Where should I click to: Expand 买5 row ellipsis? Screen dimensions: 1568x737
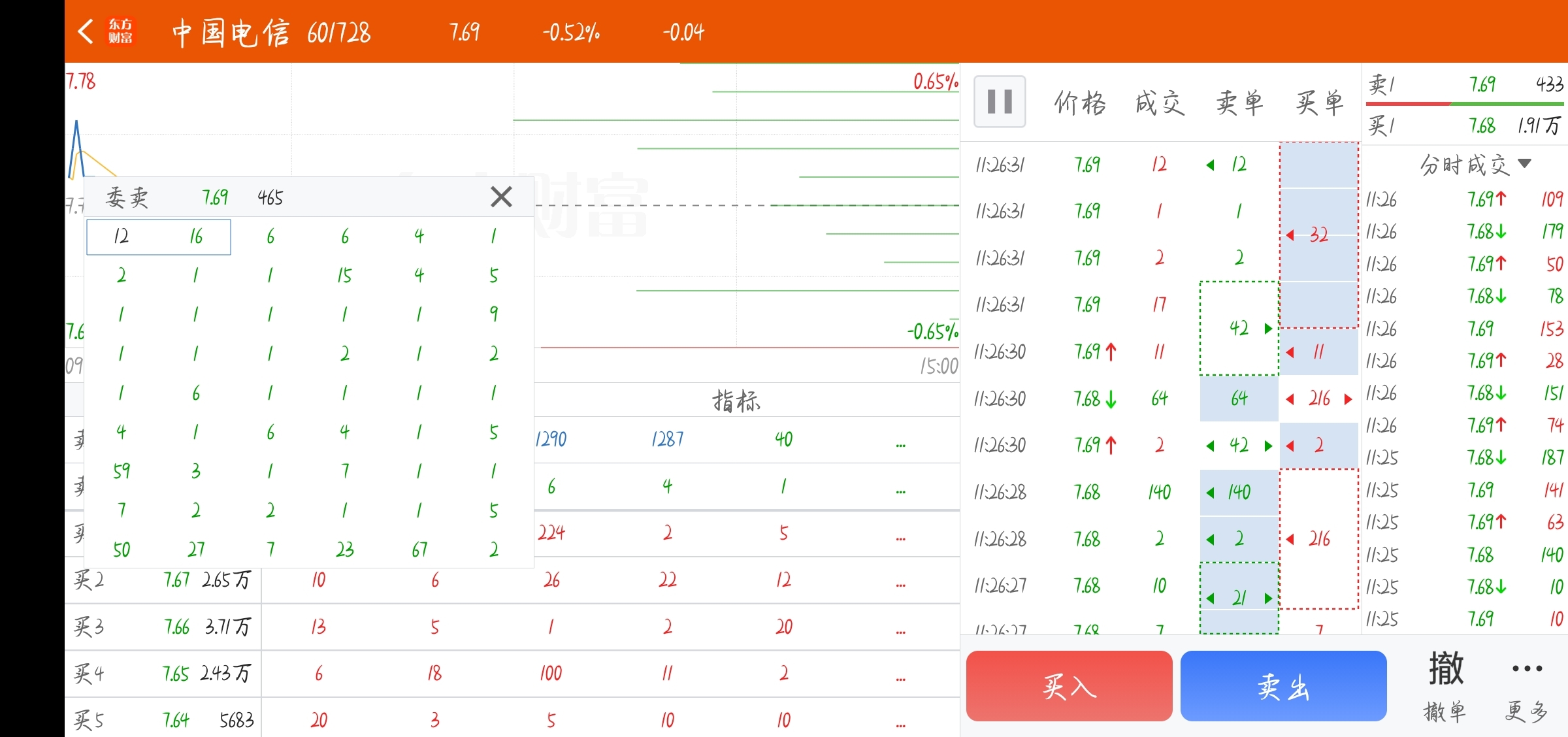[901, 725]
